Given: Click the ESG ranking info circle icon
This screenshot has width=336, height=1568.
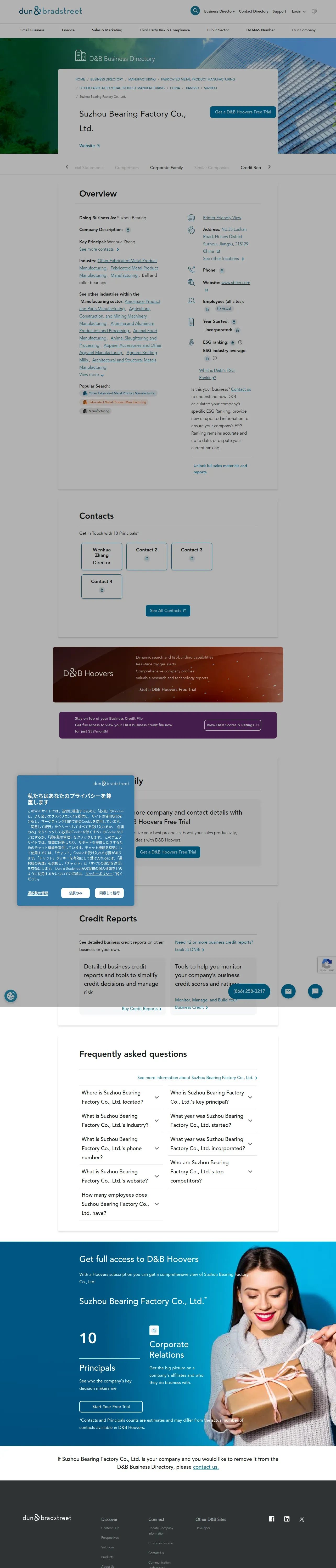Looking at the screenshot, I should (x=240, y=342).
